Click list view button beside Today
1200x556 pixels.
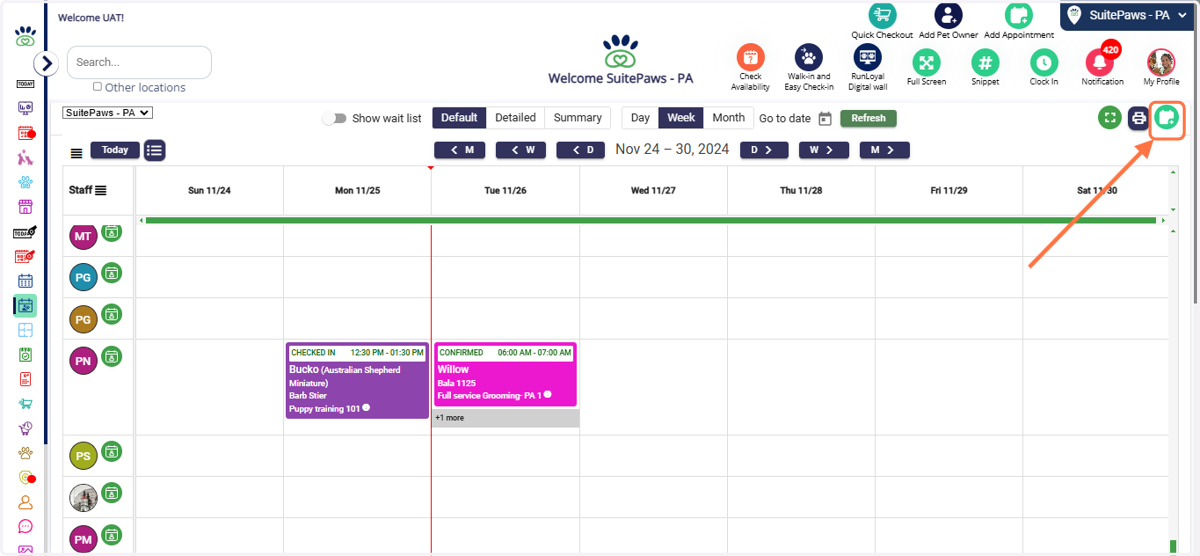click(x=154, y=150)
